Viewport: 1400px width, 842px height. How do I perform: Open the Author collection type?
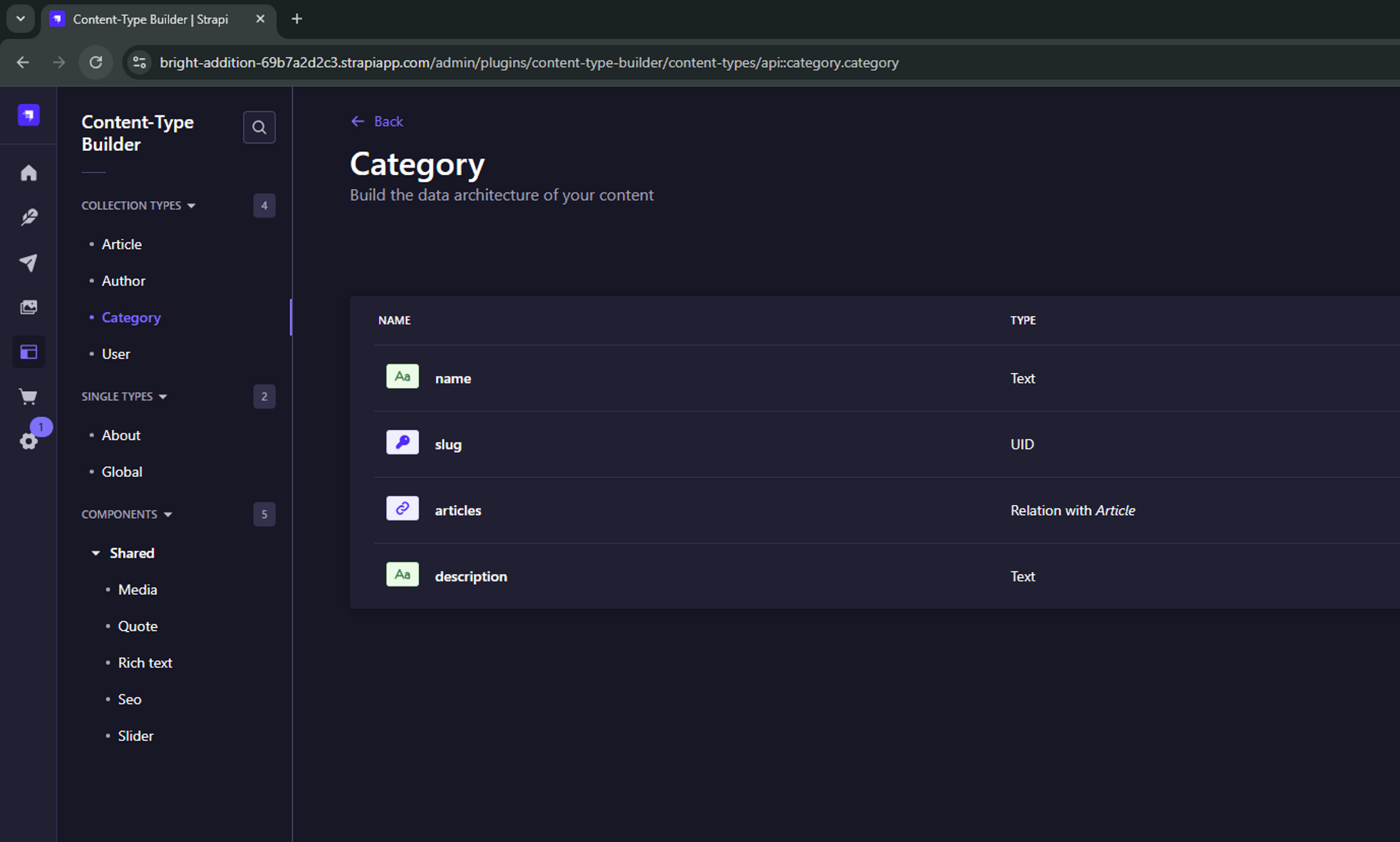124,281
